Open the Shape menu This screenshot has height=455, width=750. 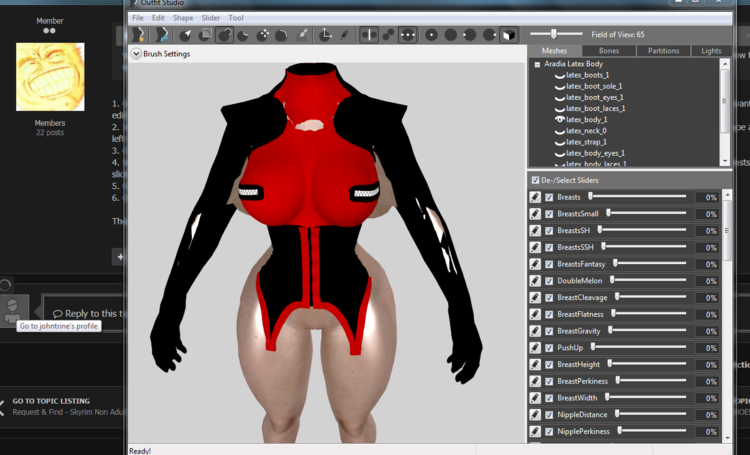click(183, 18)
